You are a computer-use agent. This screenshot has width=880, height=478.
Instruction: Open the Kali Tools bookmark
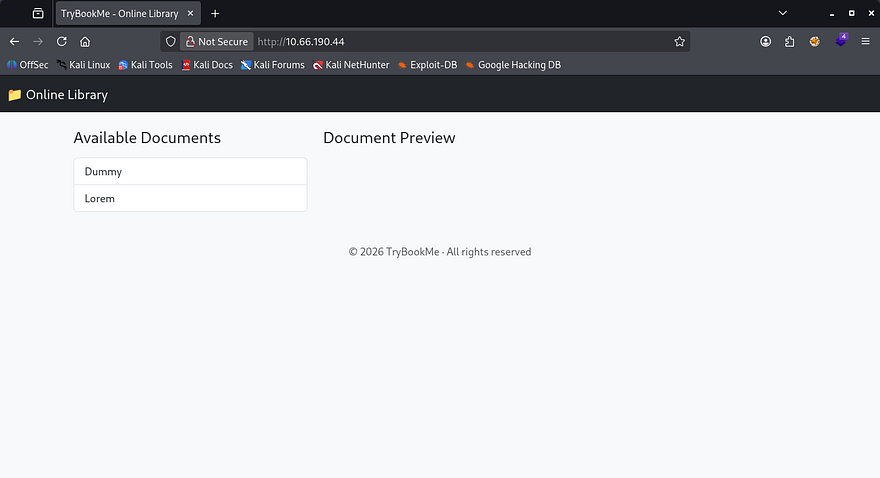145,65
